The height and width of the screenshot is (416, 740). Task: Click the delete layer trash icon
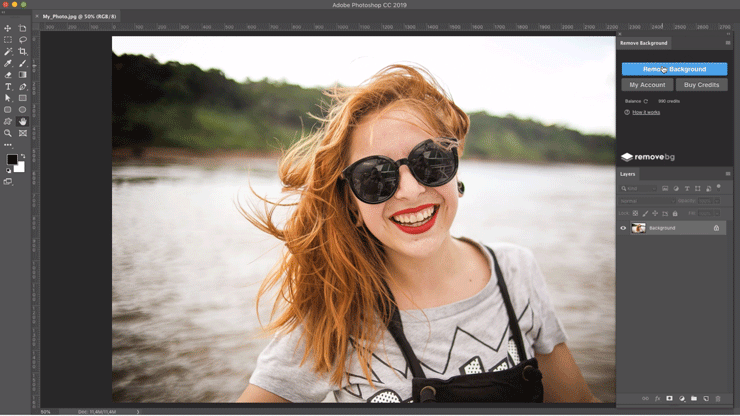pos(717,398)
